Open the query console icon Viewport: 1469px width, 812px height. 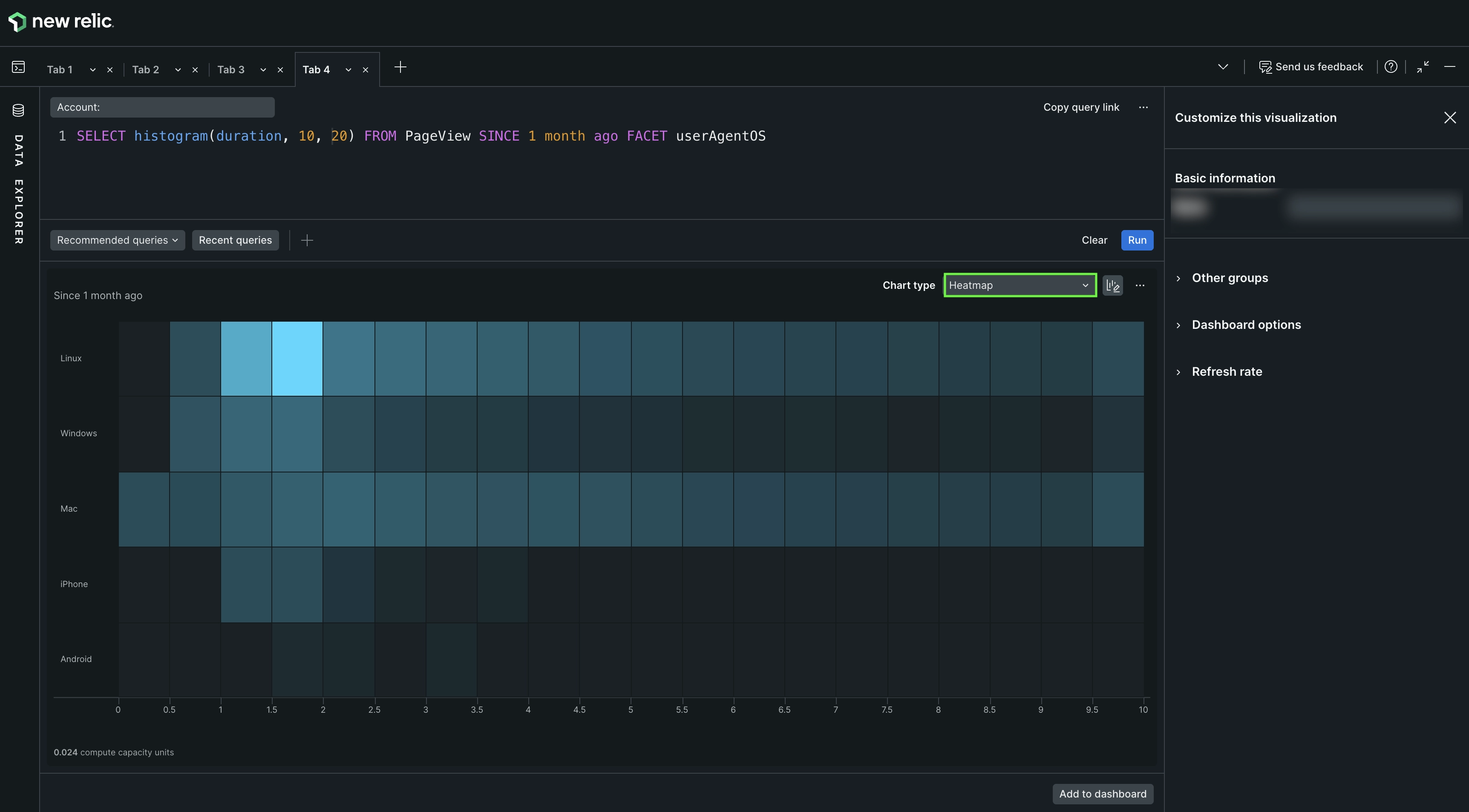(18, 67)
